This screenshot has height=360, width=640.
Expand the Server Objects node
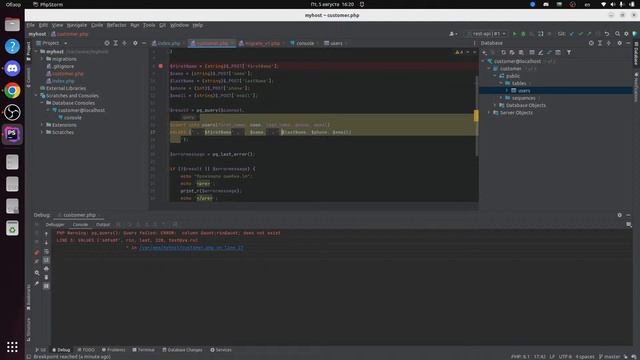coord(489,113)
